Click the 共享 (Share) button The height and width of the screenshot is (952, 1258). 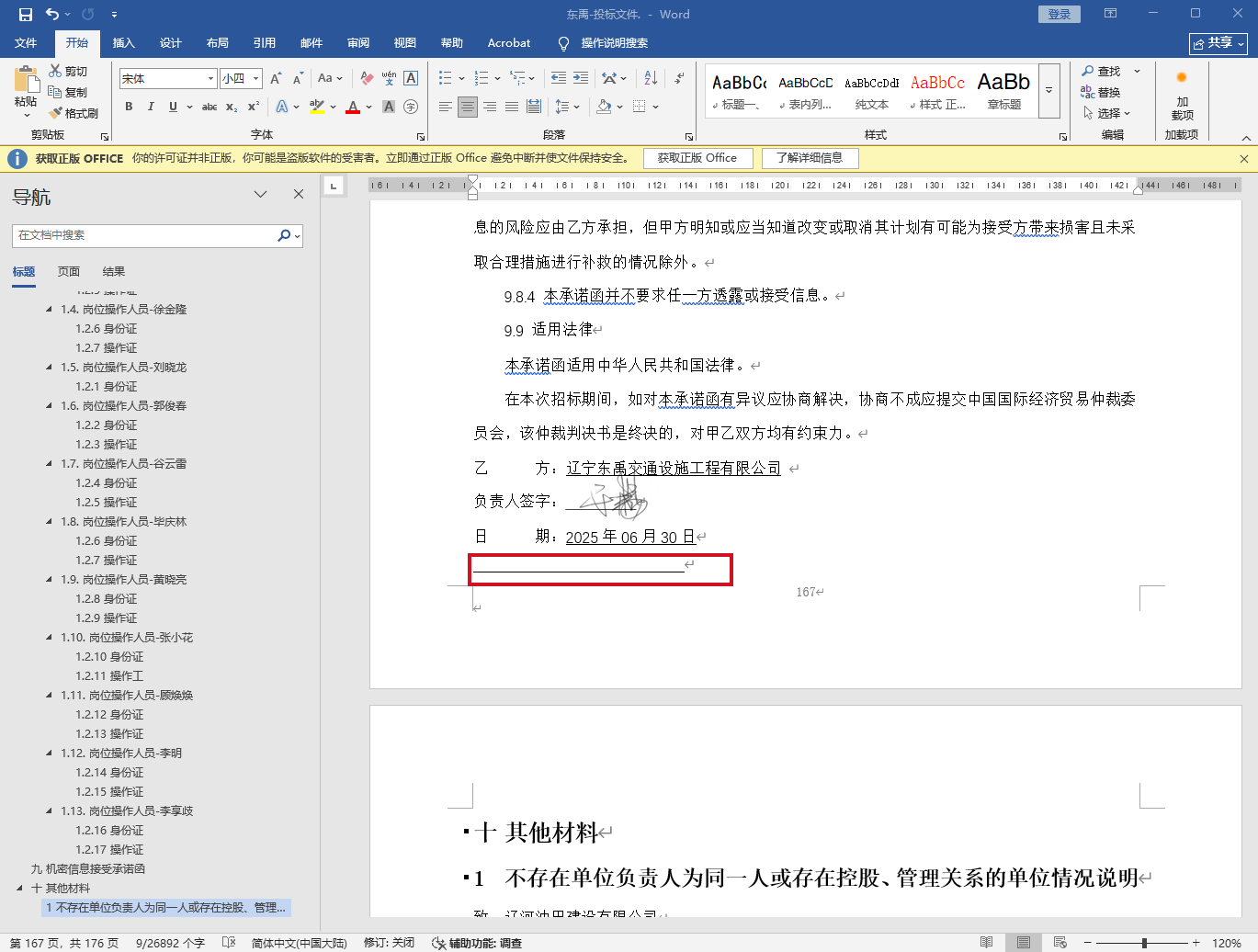pyautogui.click(x=1218, y=43)
